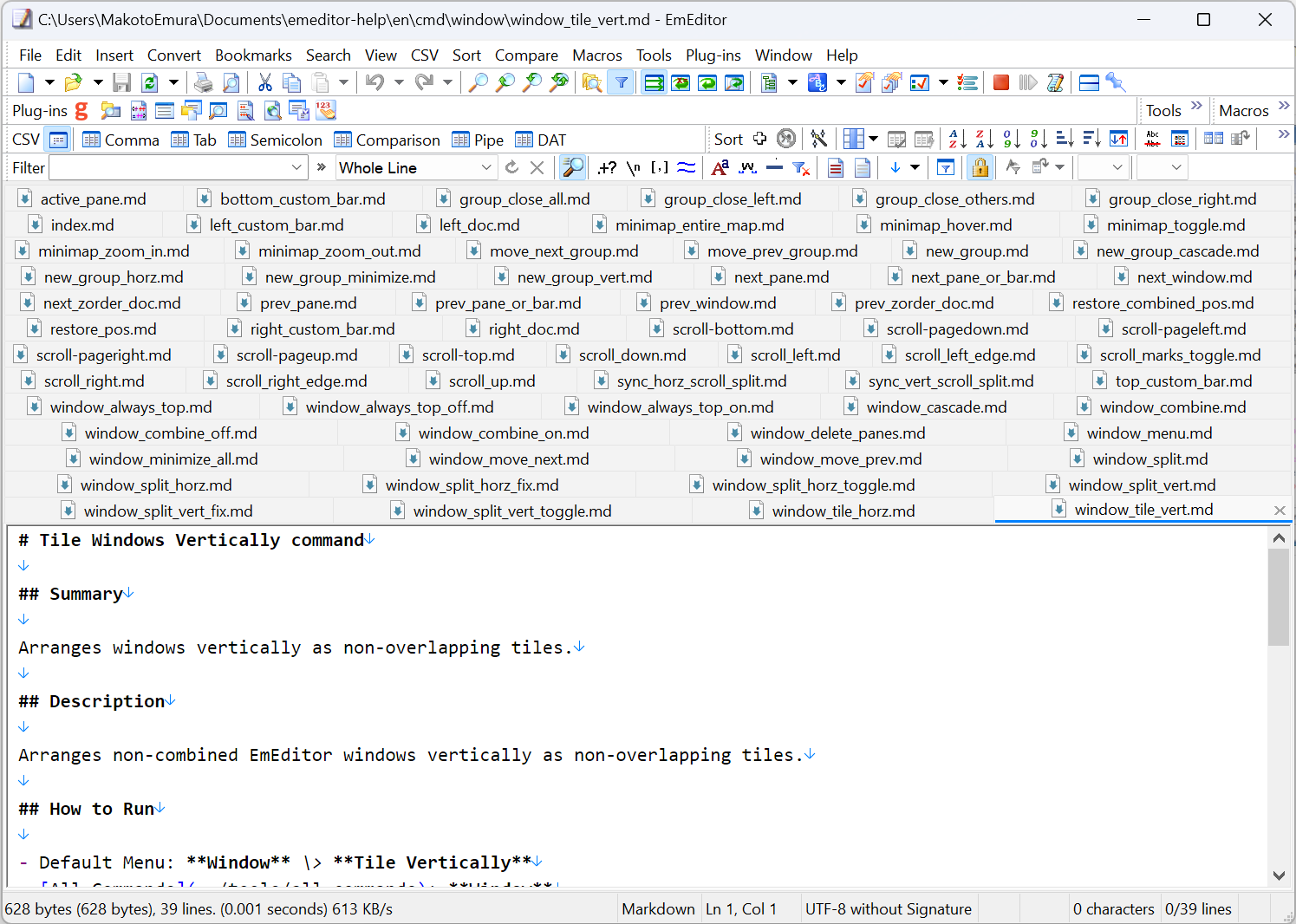Screen dimensions: 1296x924
Task: Toggle the Escape Sequence \n button
Action: point(634,167)
